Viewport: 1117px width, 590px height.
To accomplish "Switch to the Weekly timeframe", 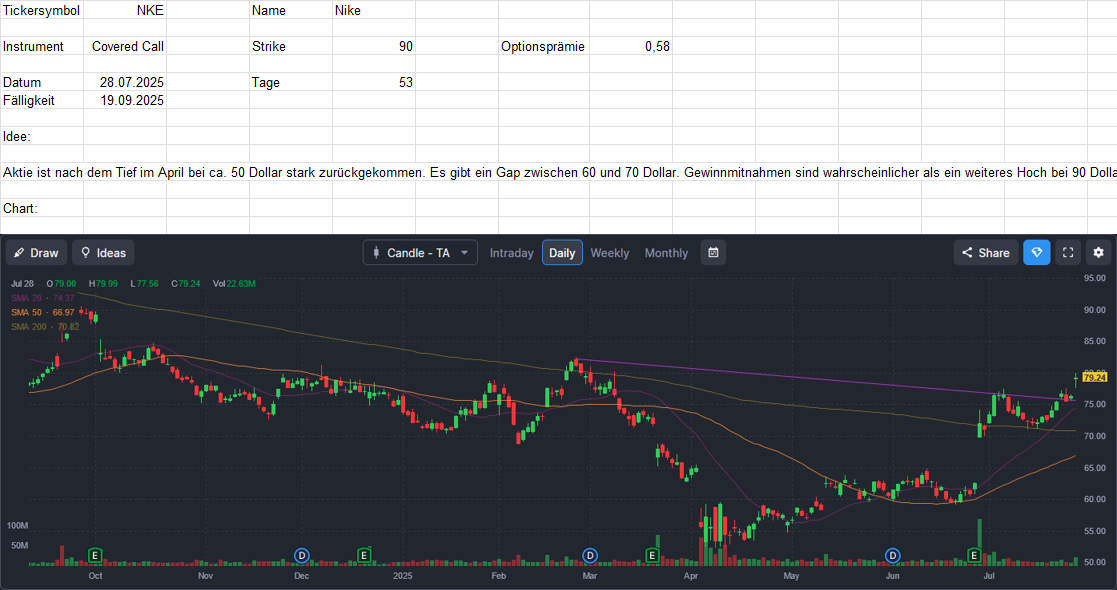I will (610, 253).
